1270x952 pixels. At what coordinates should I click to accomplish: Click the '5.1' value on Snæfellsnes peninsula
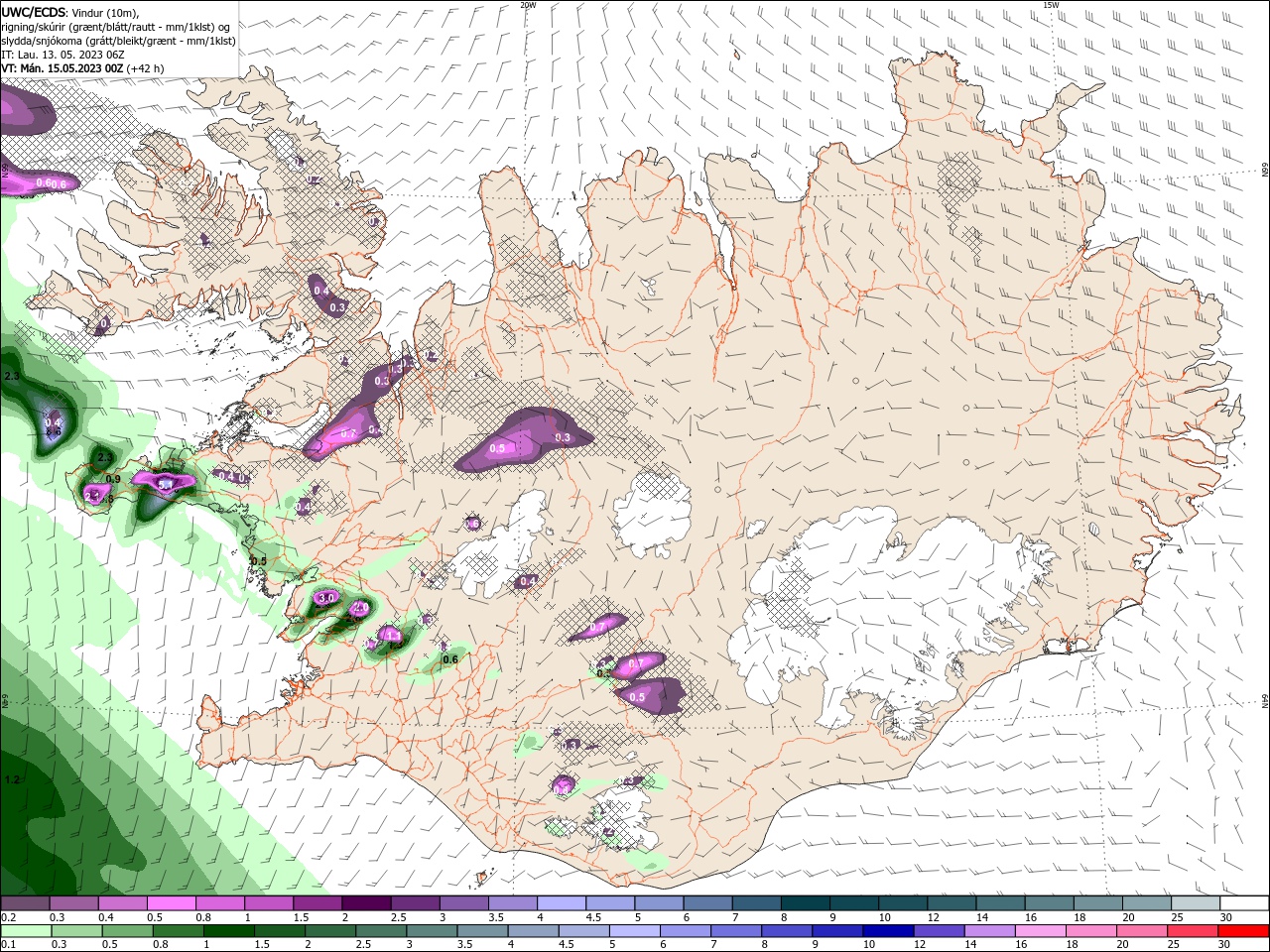[166, 484]
